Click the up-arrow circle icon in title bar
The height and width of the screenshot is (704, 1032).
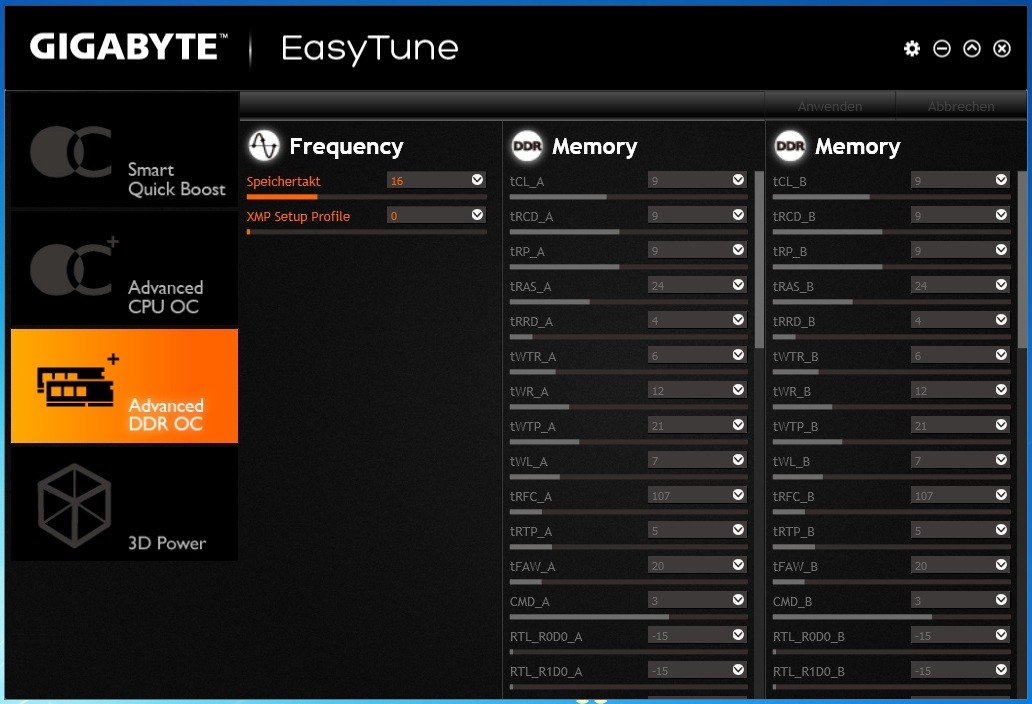pos(972,48)
